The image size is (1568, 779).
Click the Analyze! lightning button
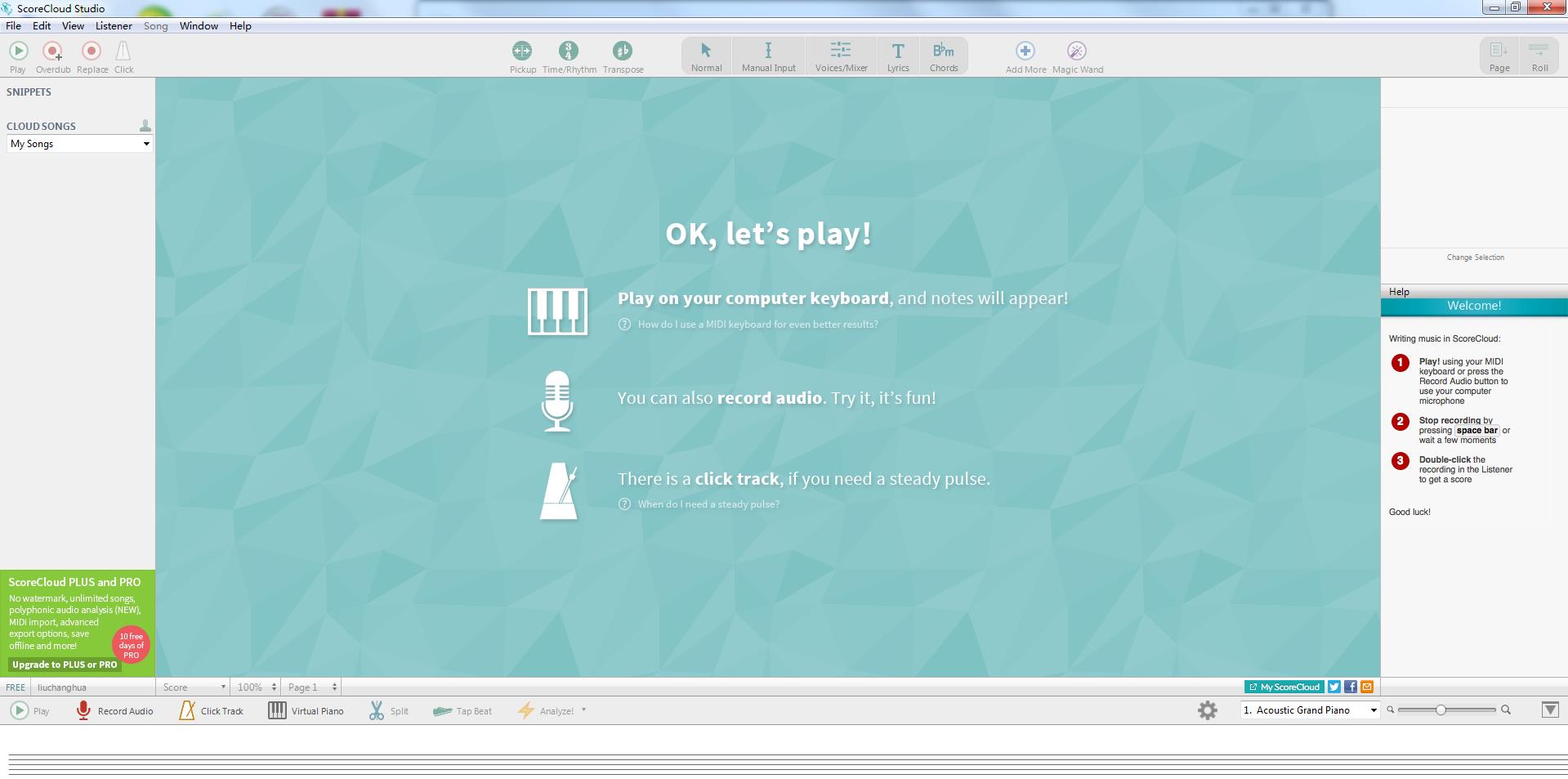[x=545, y=711]
